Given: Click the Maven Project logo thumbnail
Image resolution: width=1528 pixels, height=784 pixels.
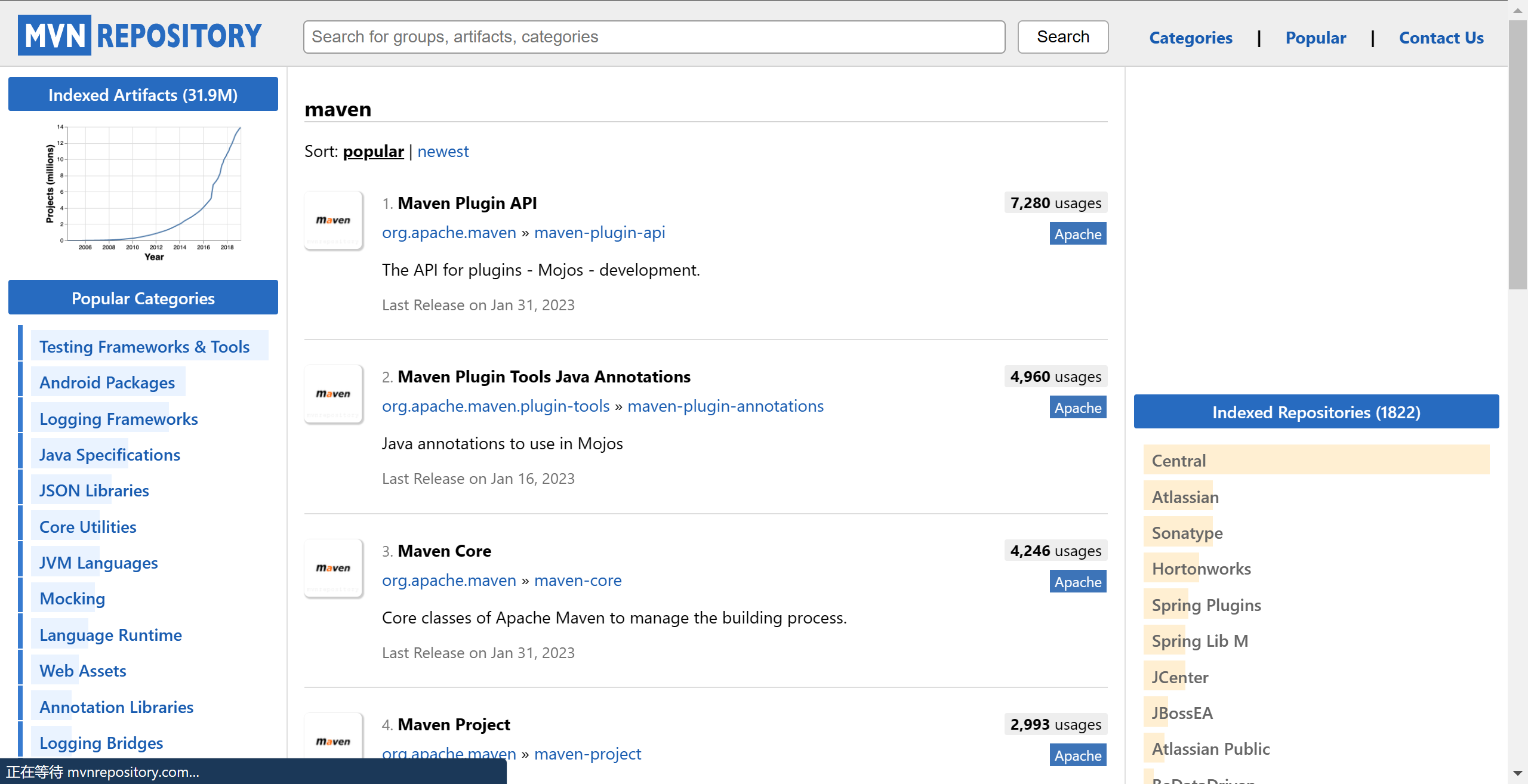Looking at the screenshot, I should pyautogui.click(x=334, y=737).
